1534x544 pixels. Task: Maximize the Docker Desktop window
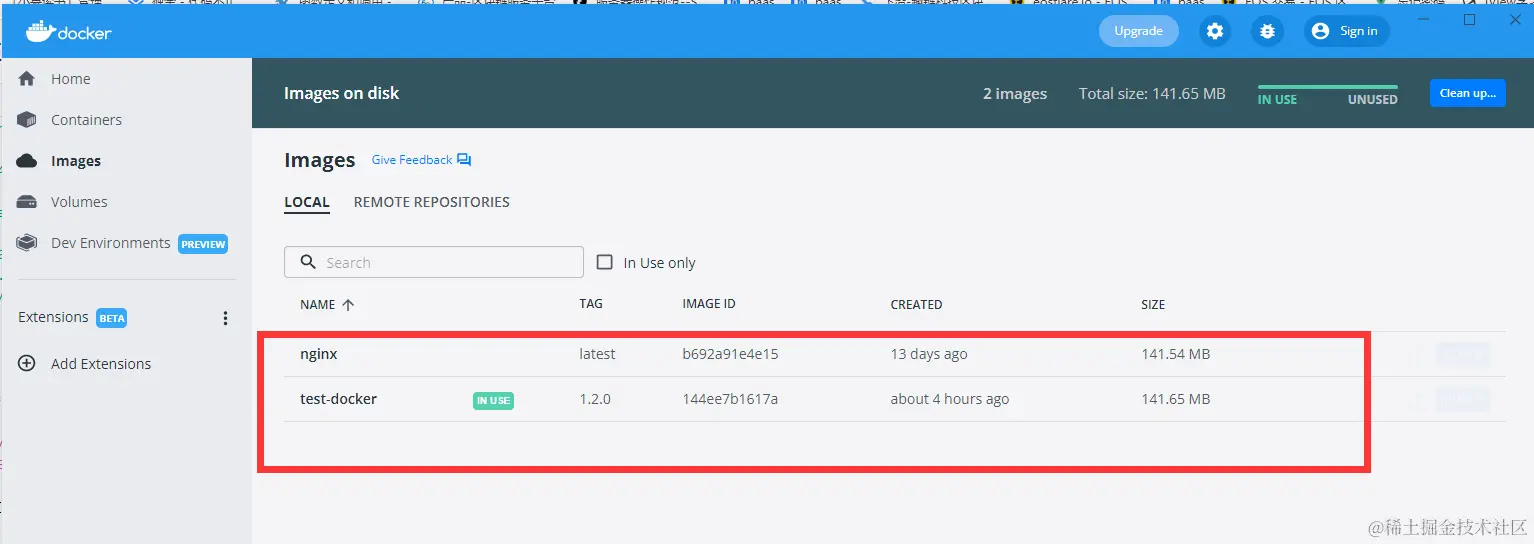(1470, 20)
